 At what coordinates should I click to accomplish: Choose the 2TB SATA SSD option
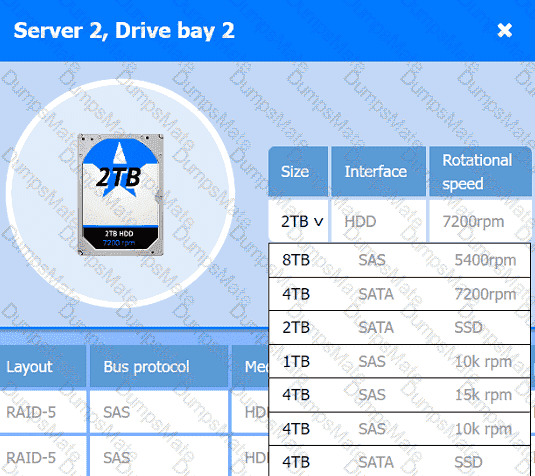point(399,327)
